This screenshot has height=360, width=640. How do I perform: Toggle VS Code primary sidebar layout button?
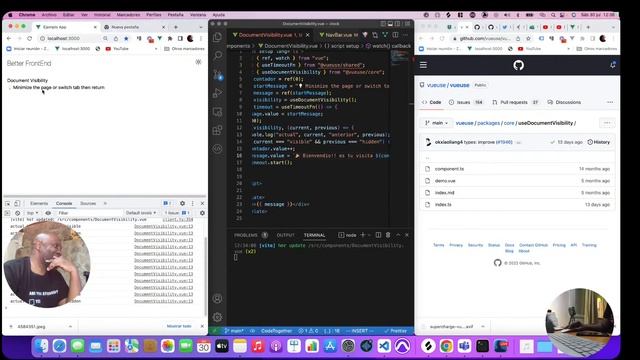383,24
